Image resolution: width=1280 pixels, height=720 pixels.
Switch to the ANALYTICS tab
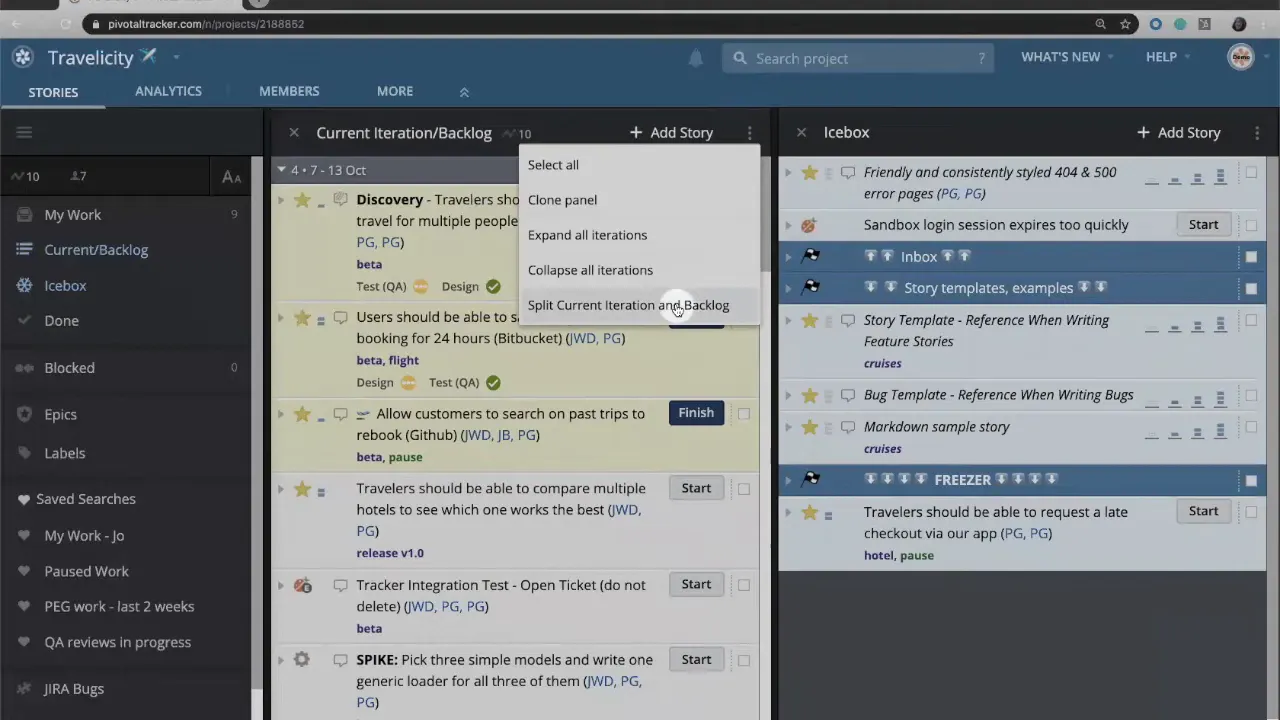(x=168, y=91)
